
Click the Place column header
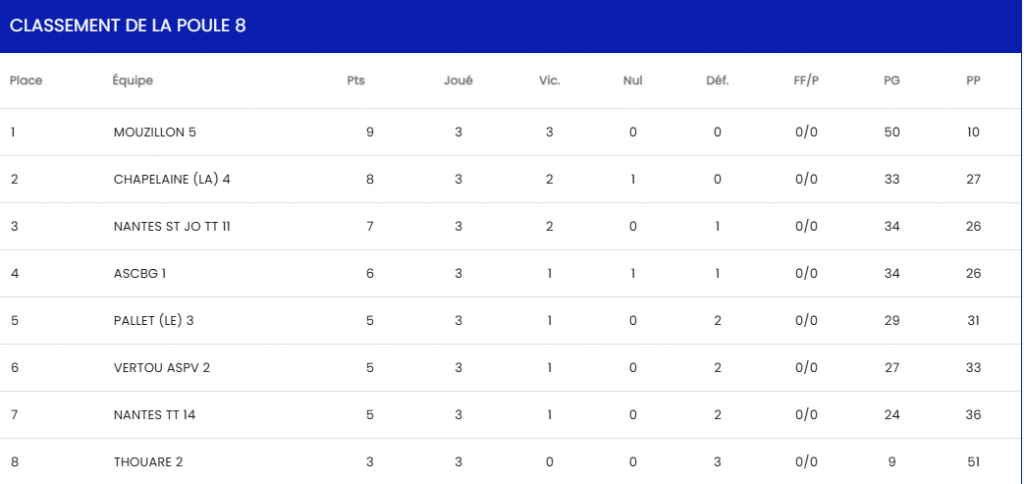[26, 81]
